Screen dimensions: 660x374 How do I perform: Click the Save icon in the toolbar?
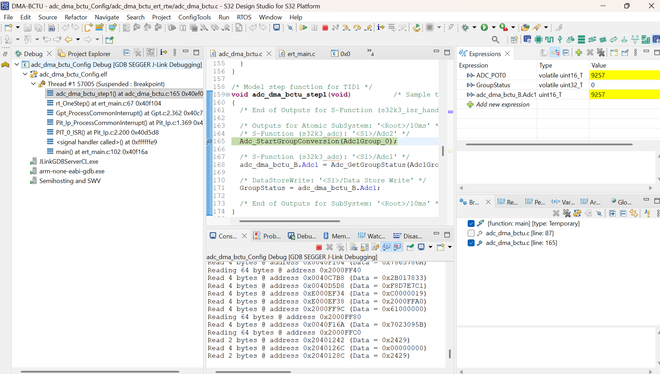point(27,28)
